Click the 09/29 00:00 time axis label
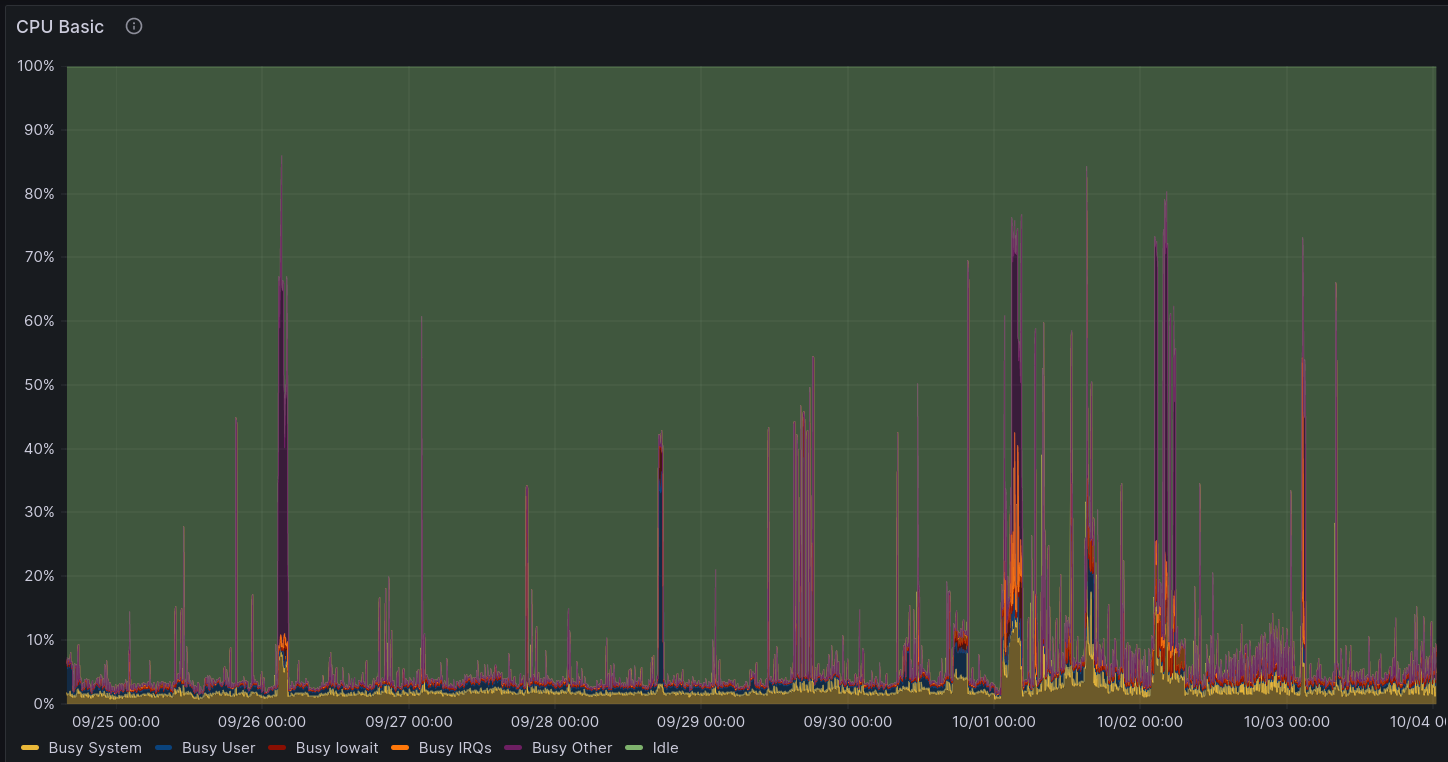1448x762 pixels. [x=701, y=721]
